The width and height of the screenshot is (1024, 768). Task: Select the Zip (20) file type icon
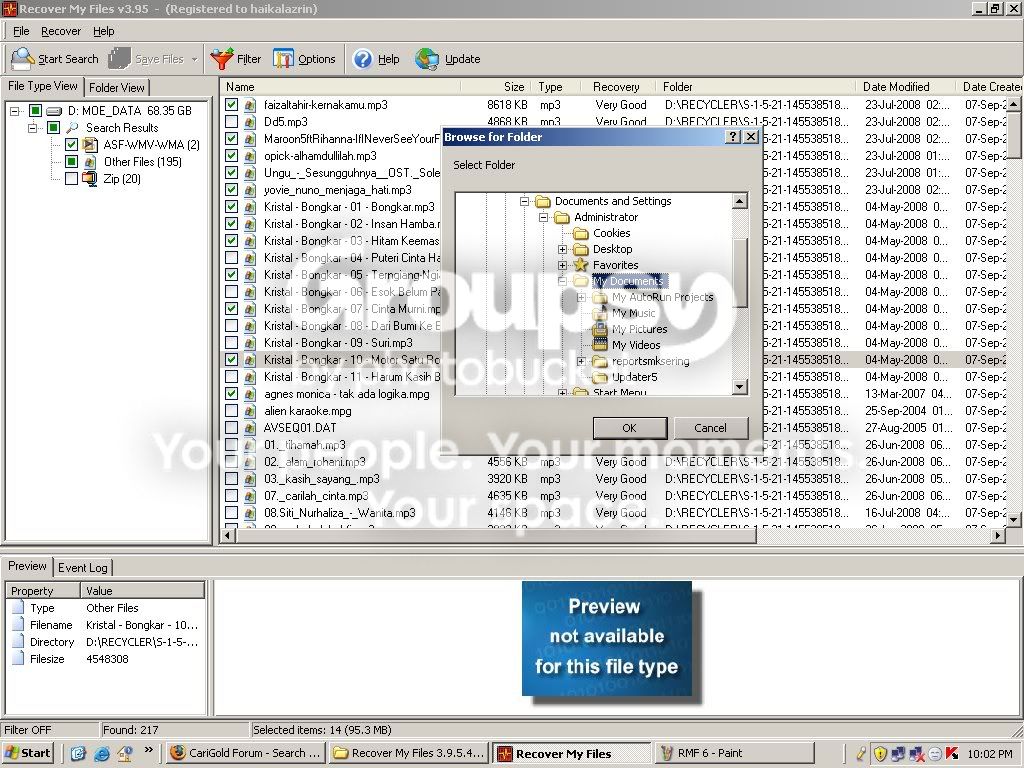tap(89, 178)
